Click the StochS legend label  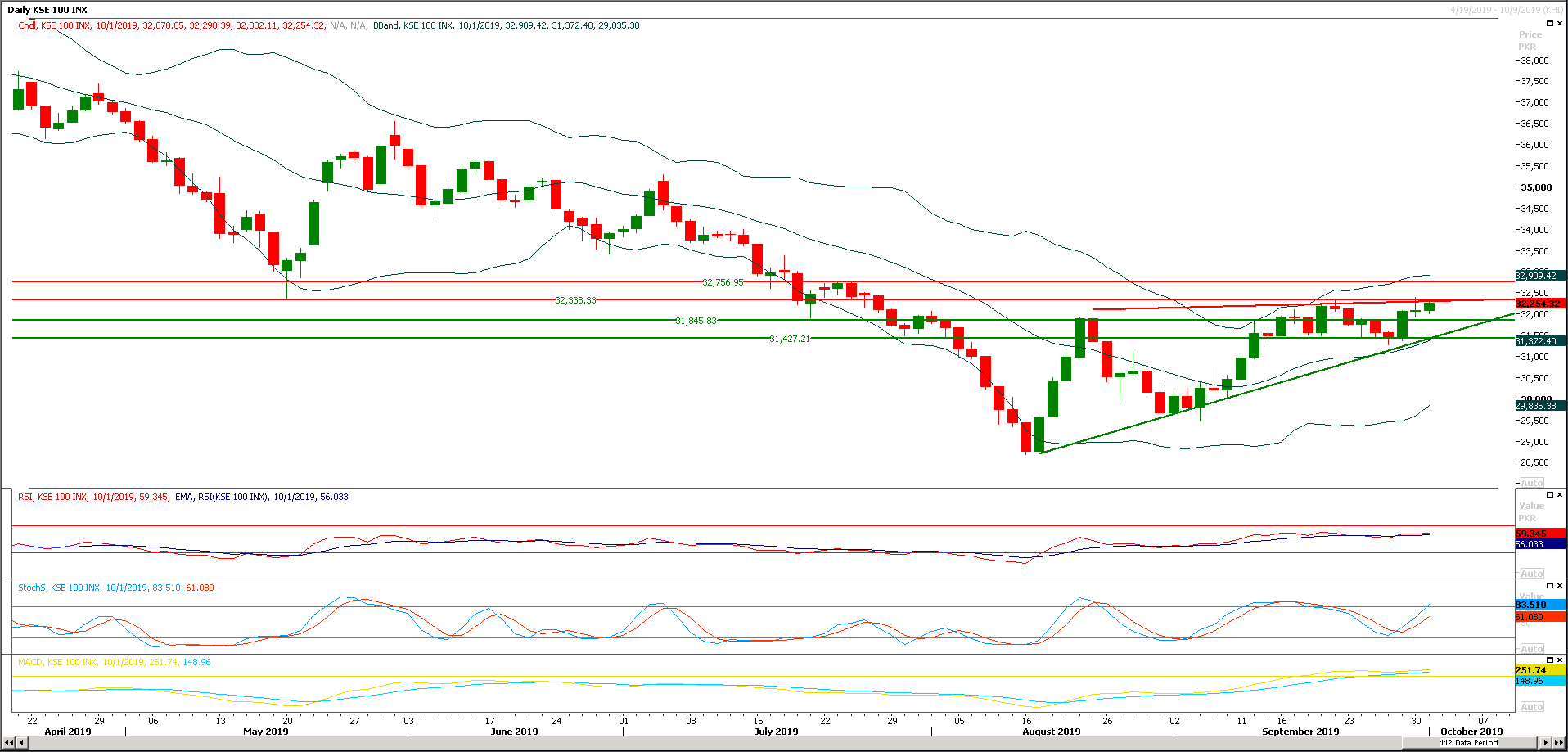tap(31, 588)
